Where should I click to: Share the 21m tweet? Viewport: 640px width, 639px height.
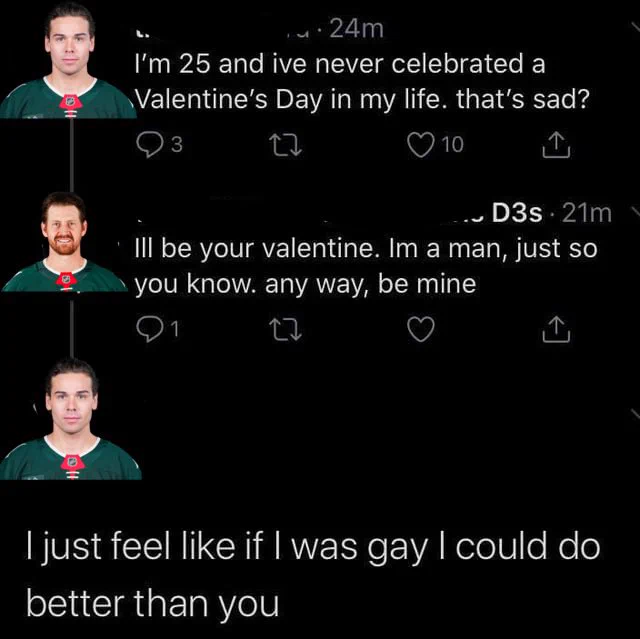point(556,330)
